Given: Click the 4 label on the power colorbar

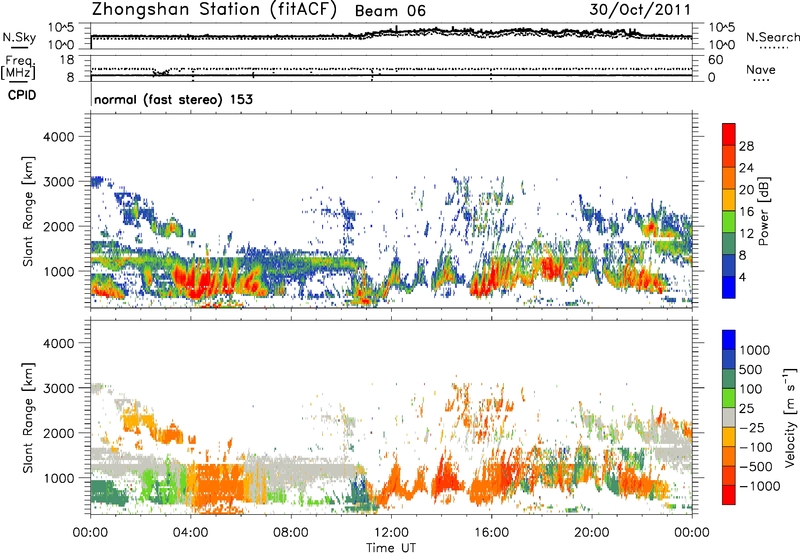Looking at the screenshot, I should point(742,278).
